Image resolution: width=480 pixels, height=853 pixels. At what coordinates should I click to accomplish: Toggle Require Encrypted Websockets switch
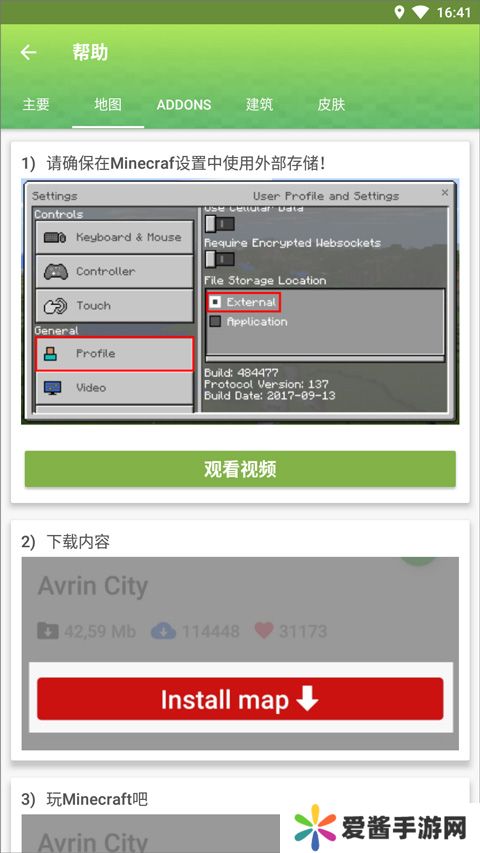tap(219, 259)
